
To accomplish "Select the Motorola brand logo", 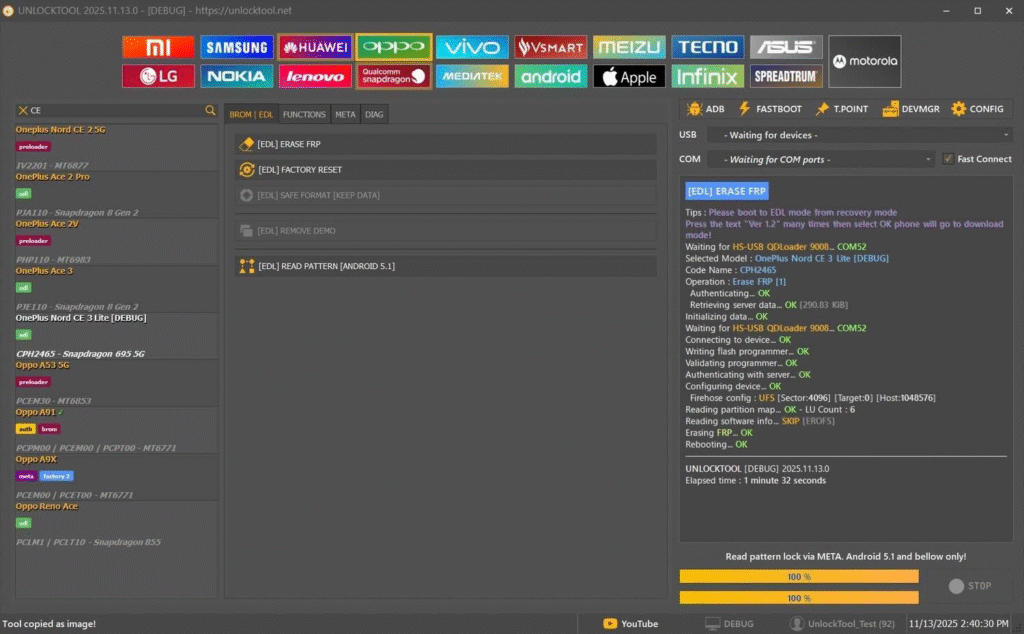I will point(865,61).
